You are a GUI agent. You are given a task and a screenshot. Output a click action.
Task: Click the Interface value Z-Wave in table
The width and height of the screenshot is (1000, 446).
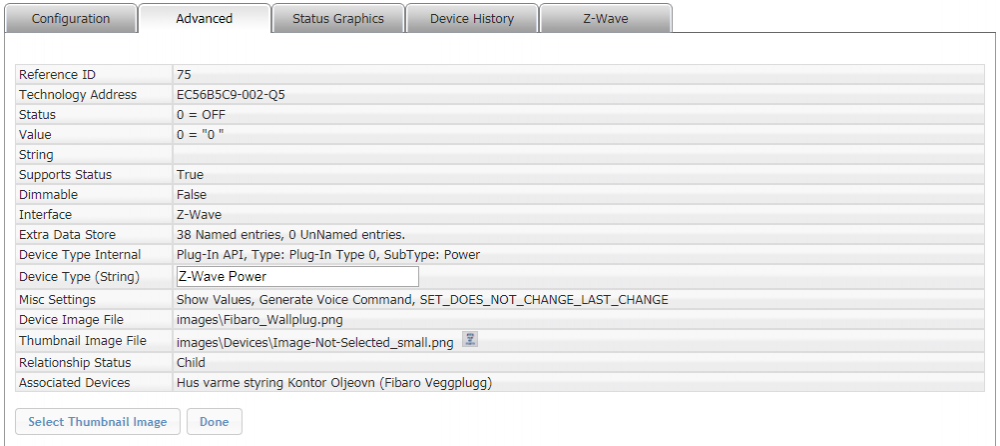[199, 215]
